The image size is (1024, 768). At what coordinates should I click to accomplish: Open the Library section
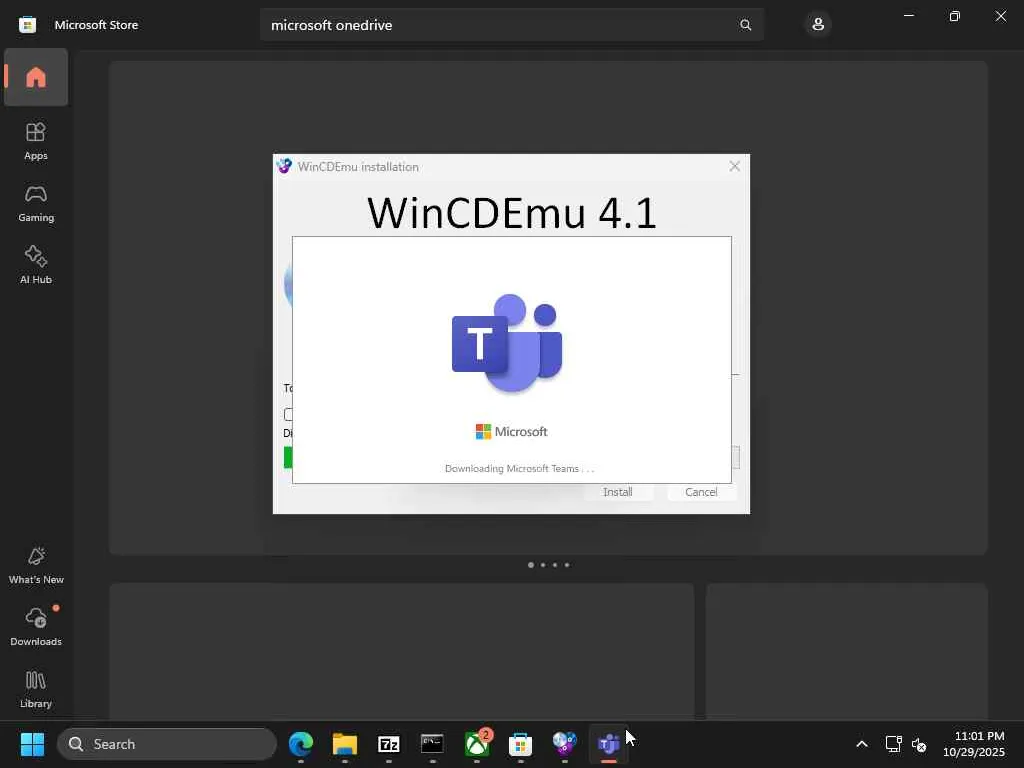pyautogui.click(x=36, y=690)
